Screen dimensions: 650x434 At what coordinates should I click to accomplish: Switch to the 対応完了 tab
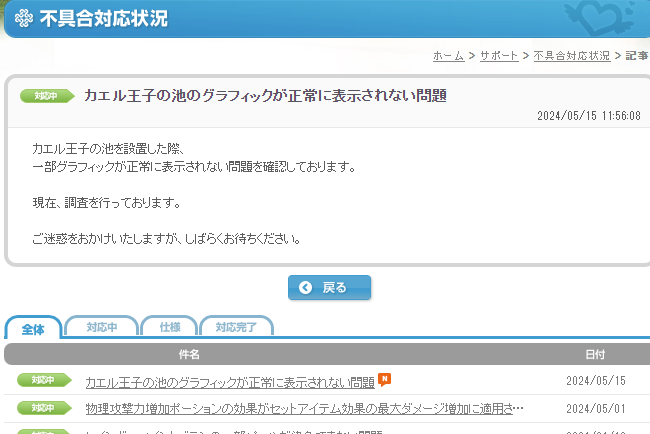[236, 327]
